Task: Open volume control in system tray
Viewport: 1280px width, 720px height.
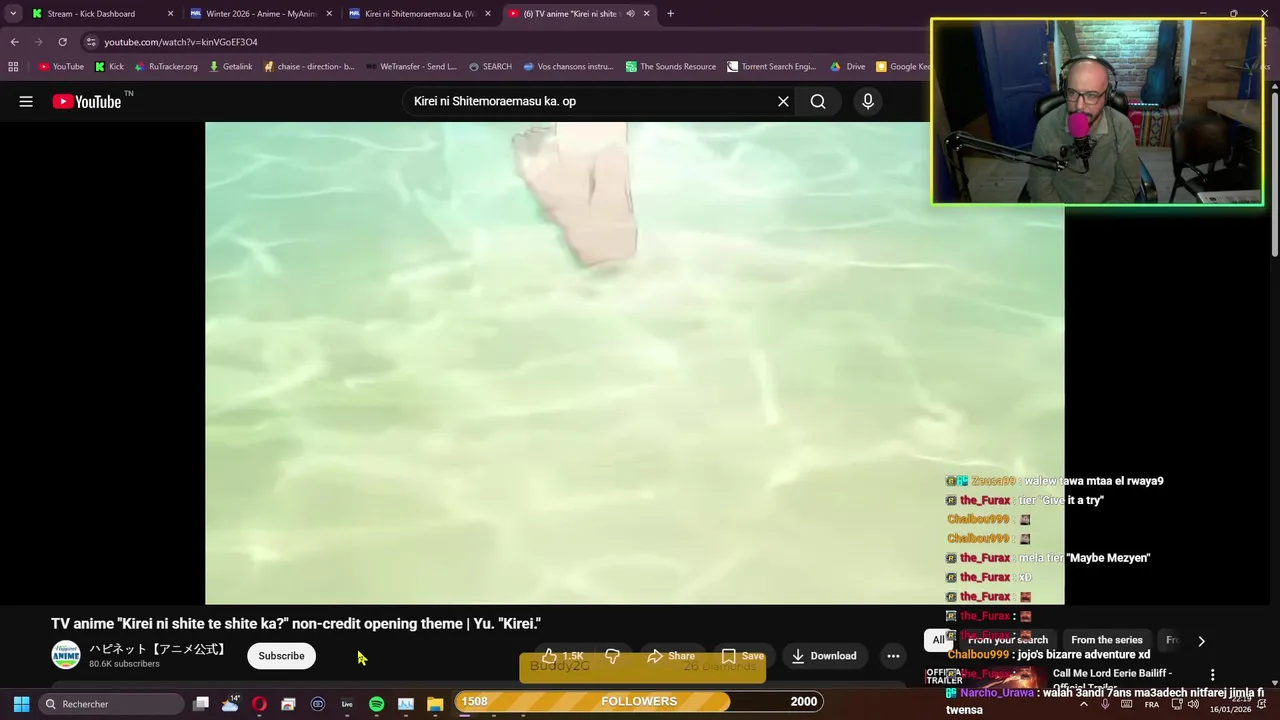Action: coord(1193,704)
